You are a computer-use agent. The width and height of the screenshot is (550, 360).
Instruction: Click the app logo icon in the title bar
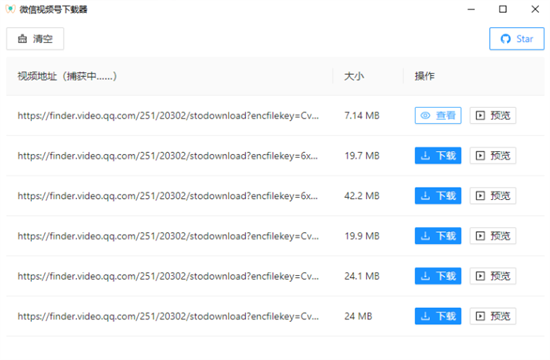click(x=11, y=9)
